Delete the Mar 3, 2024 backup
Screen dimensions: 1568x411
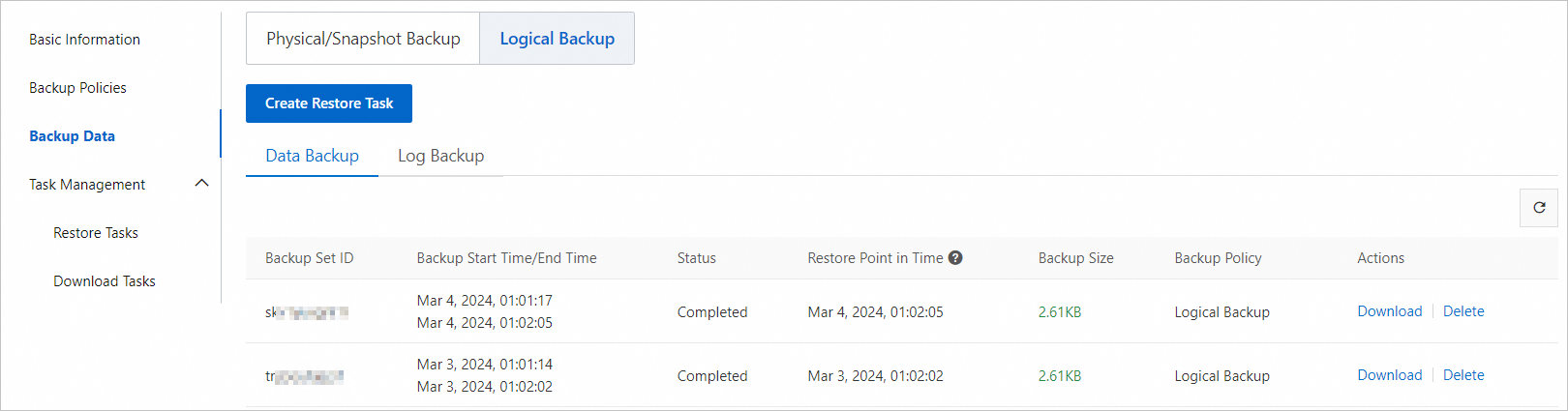tap(1462, 375)
